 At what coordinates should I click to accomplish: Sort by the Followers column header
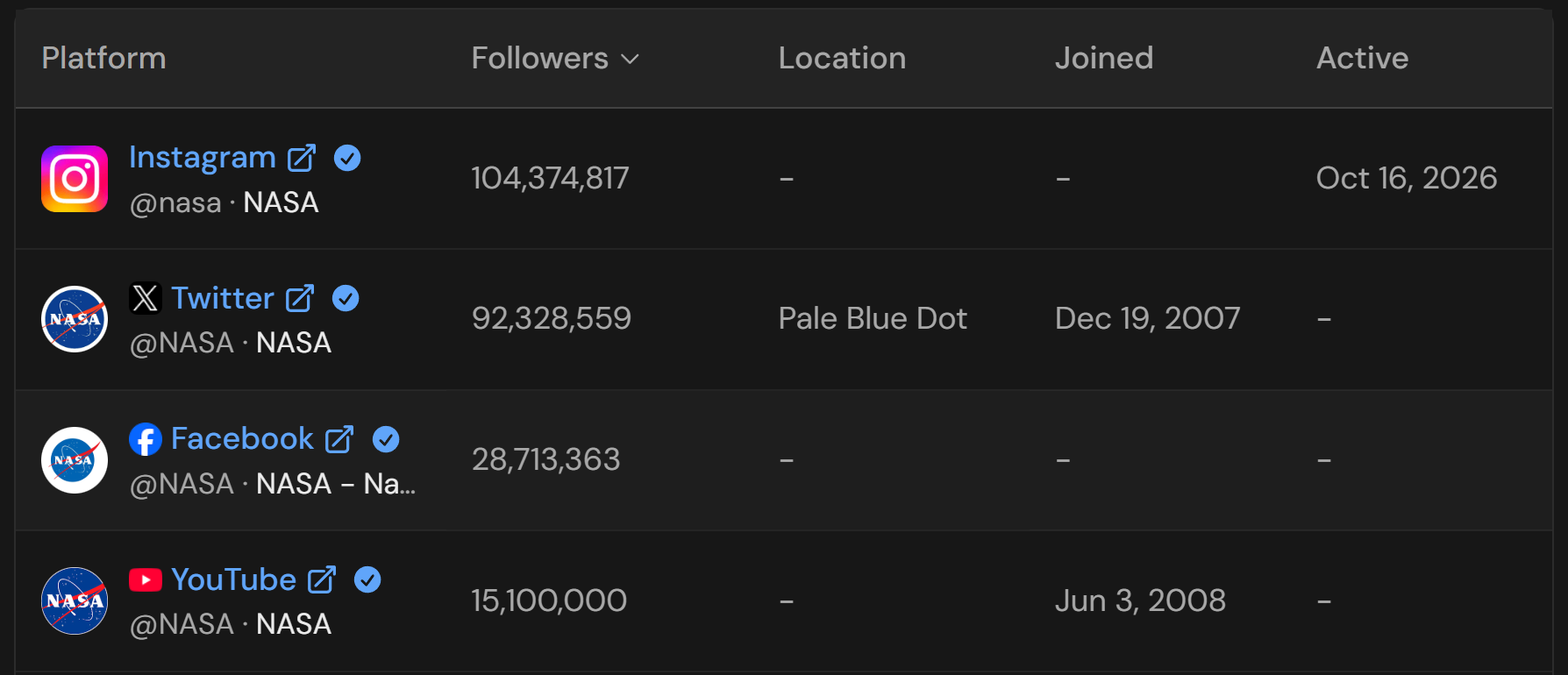pyautogui.click(x=555, y=58)
